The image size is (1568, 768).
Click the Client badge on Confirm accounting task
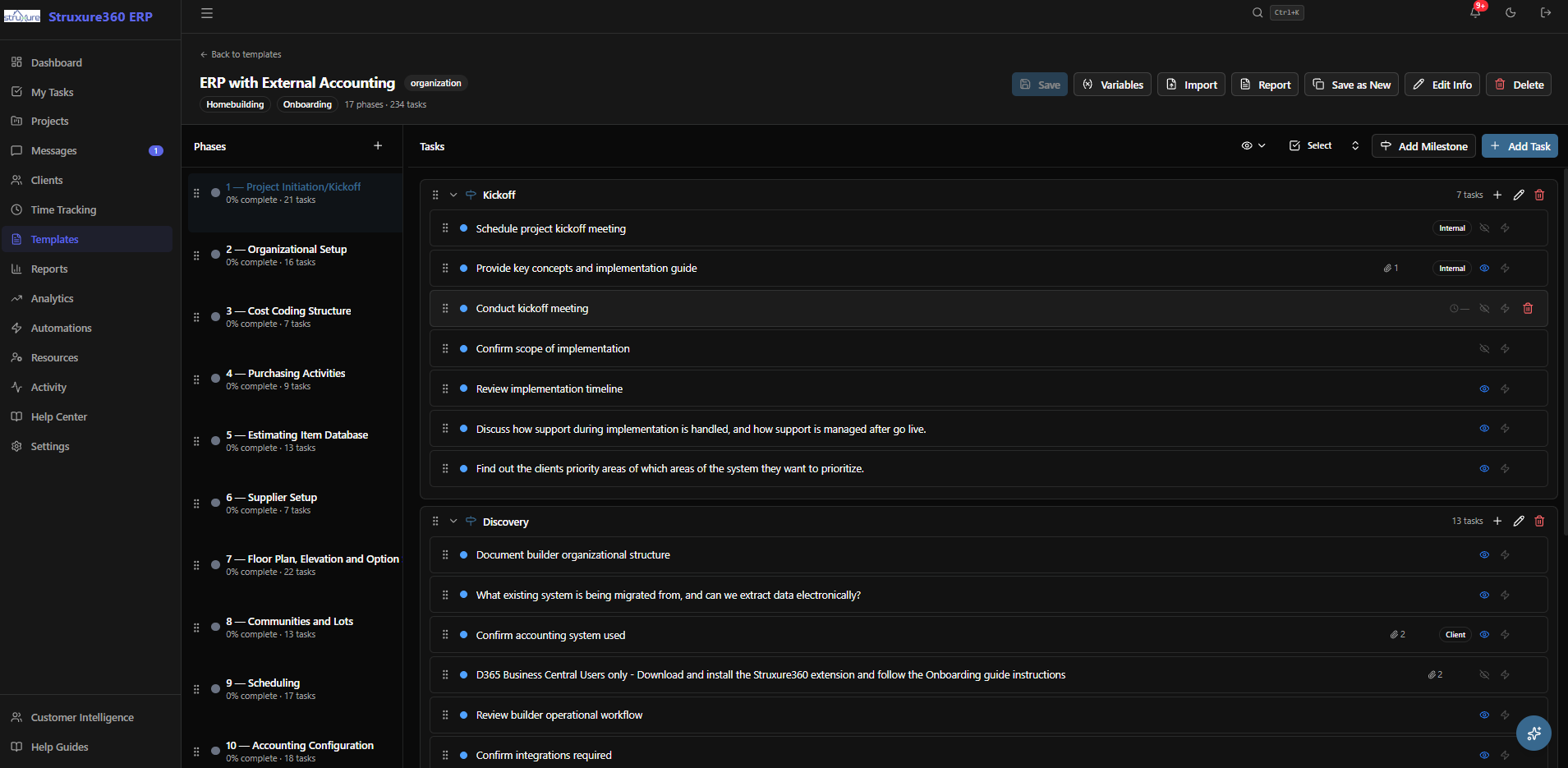[1455, 635]
